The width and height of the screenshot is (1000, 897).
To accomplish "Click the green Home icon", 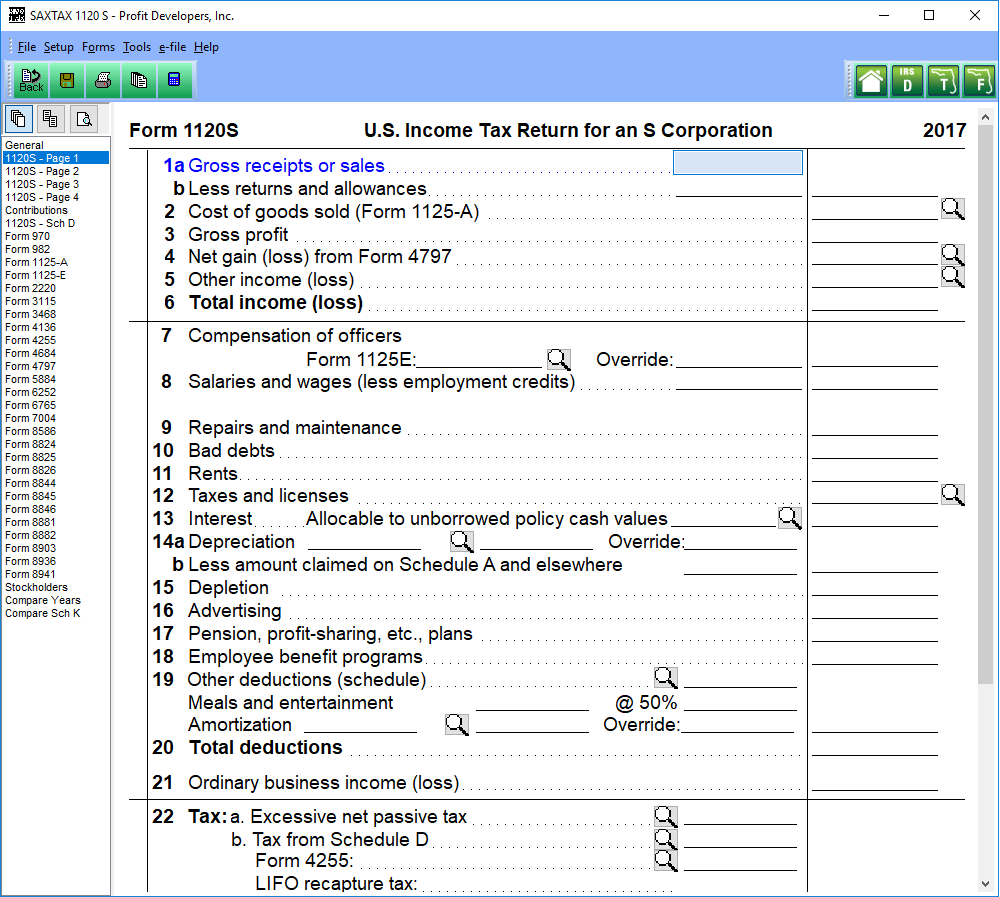I will tap(871, 81).
